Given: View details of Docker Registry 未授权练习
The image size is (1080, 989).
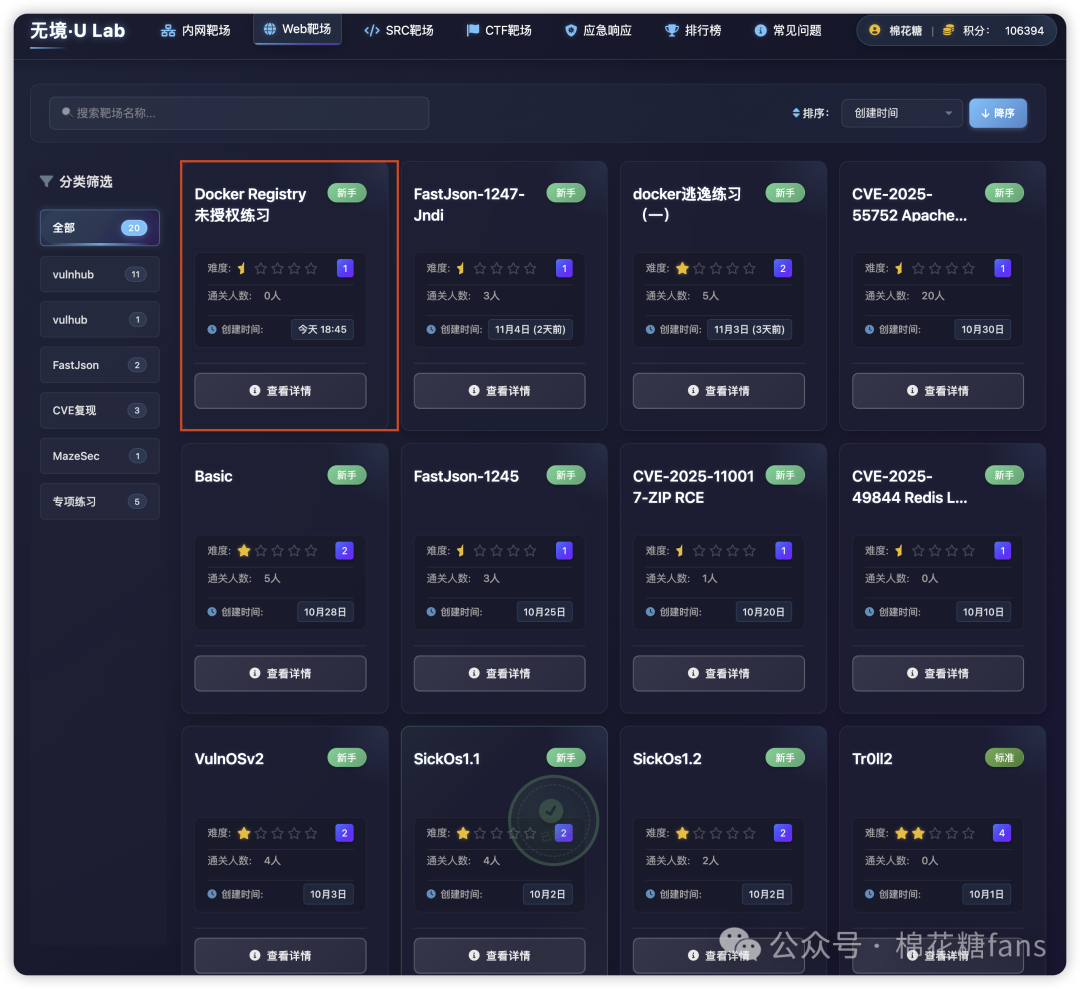Looking at the screenshot, I should point(280,391).
